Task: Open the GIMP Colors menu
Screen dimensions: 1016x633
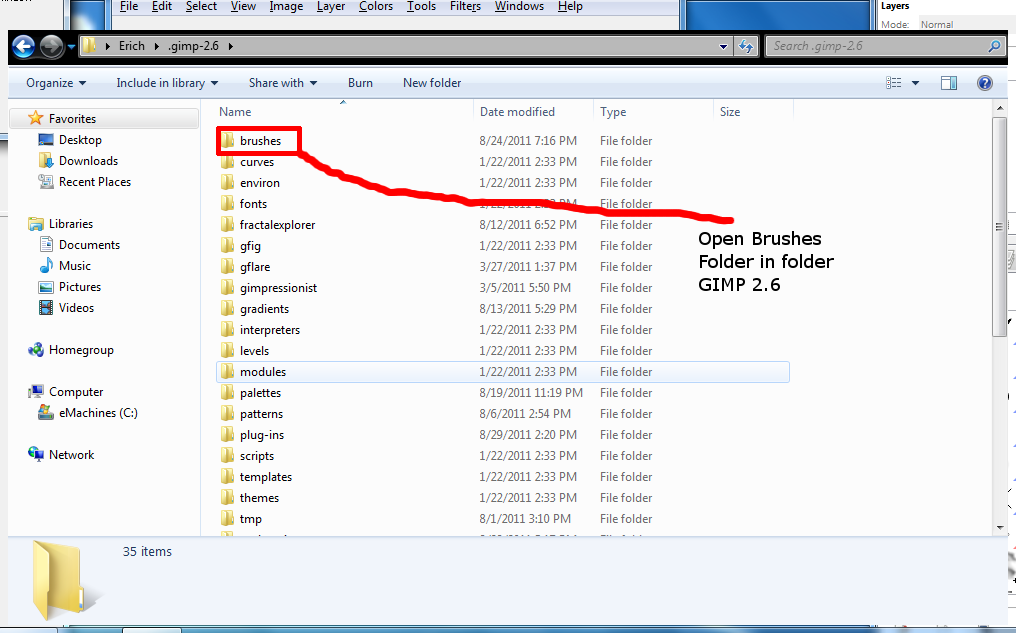Action: pyautogui.click(x=376, y=6)
